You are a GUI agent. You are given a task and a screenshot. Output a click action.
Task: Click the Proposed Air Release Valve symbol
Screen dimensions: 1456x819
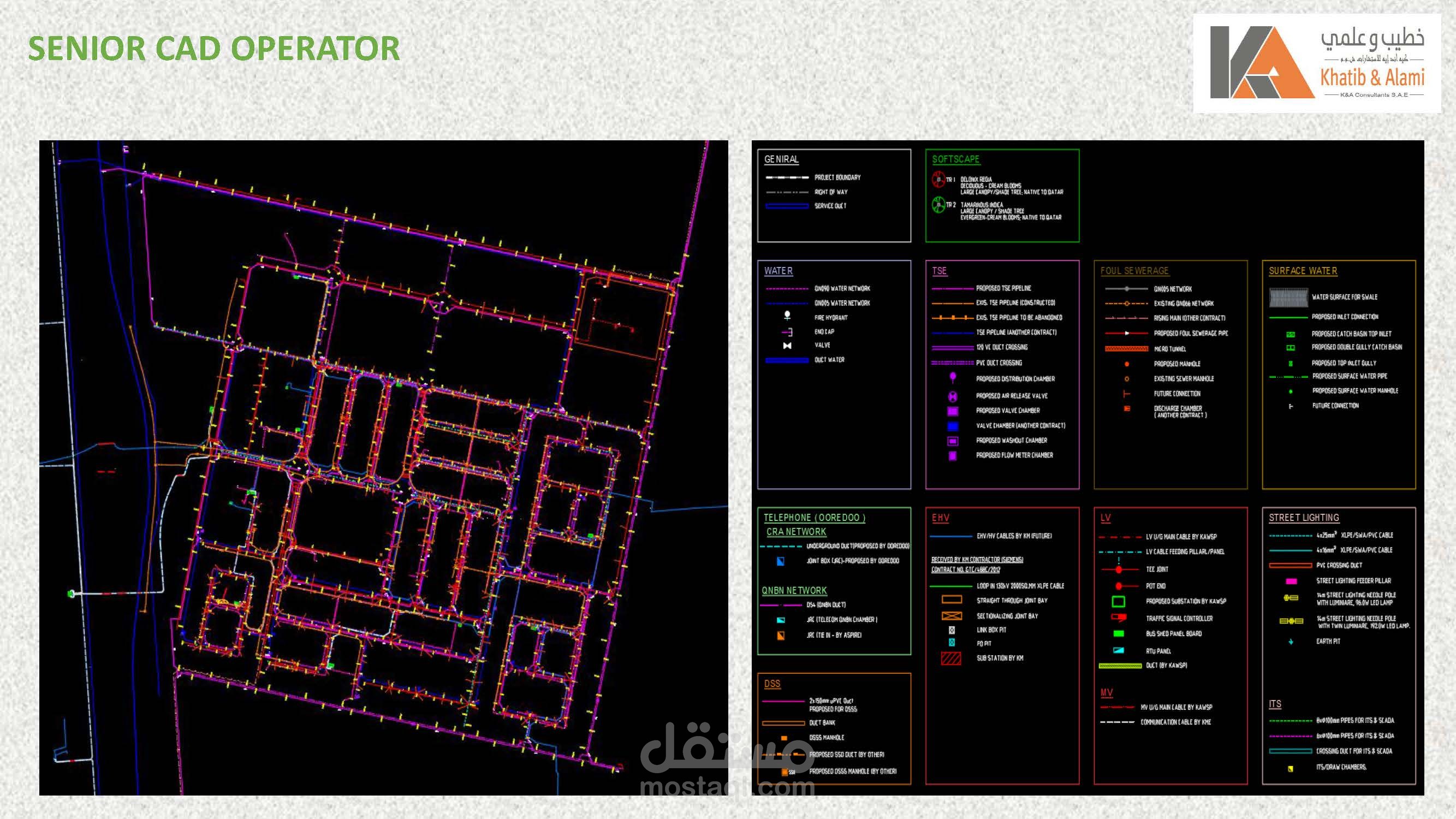953,396
